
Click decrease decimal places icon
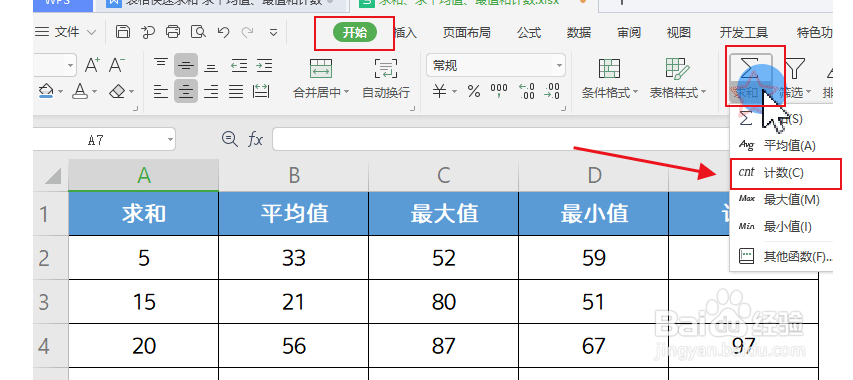(x=552, y=91)
